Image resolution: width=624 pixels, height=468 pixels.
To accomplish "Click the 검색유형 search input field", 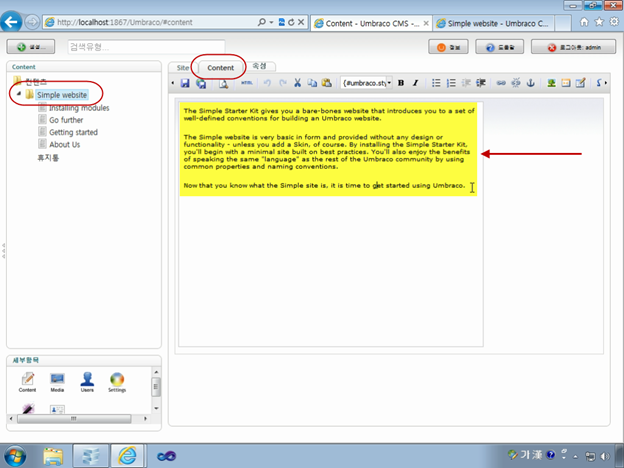I will (146, 47).
